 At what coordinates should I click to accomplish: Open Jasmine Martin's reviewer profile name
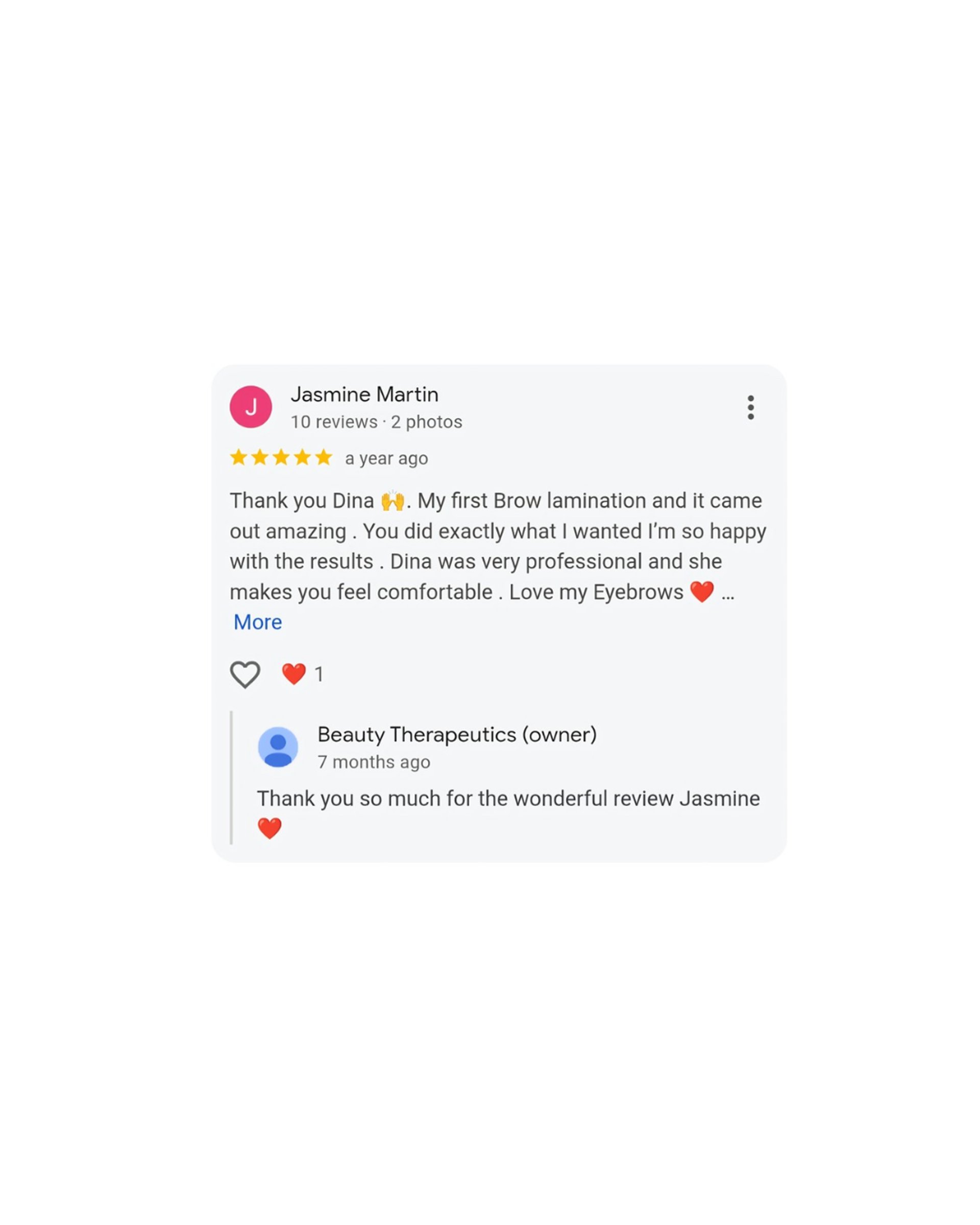tap(364, 395)
